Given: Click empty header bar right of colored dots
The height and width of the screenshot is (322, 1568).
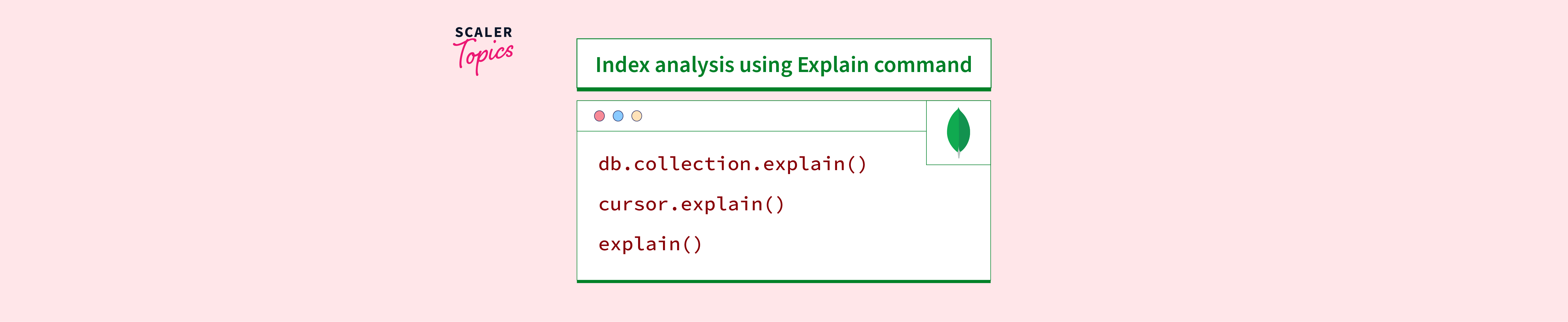Looking at the screenshot, I should (x=779, y=116).
